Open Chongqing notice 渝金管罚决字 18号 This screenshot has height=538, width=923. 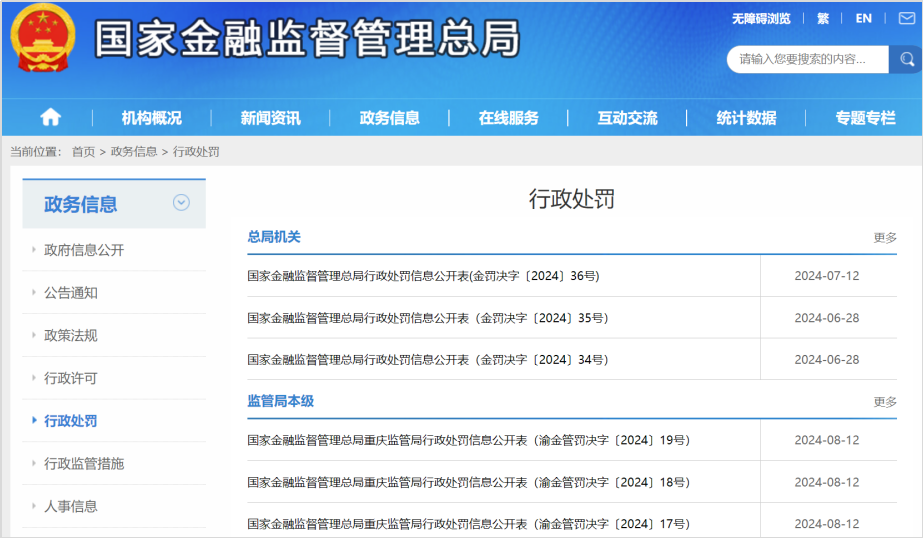point(469,483)
